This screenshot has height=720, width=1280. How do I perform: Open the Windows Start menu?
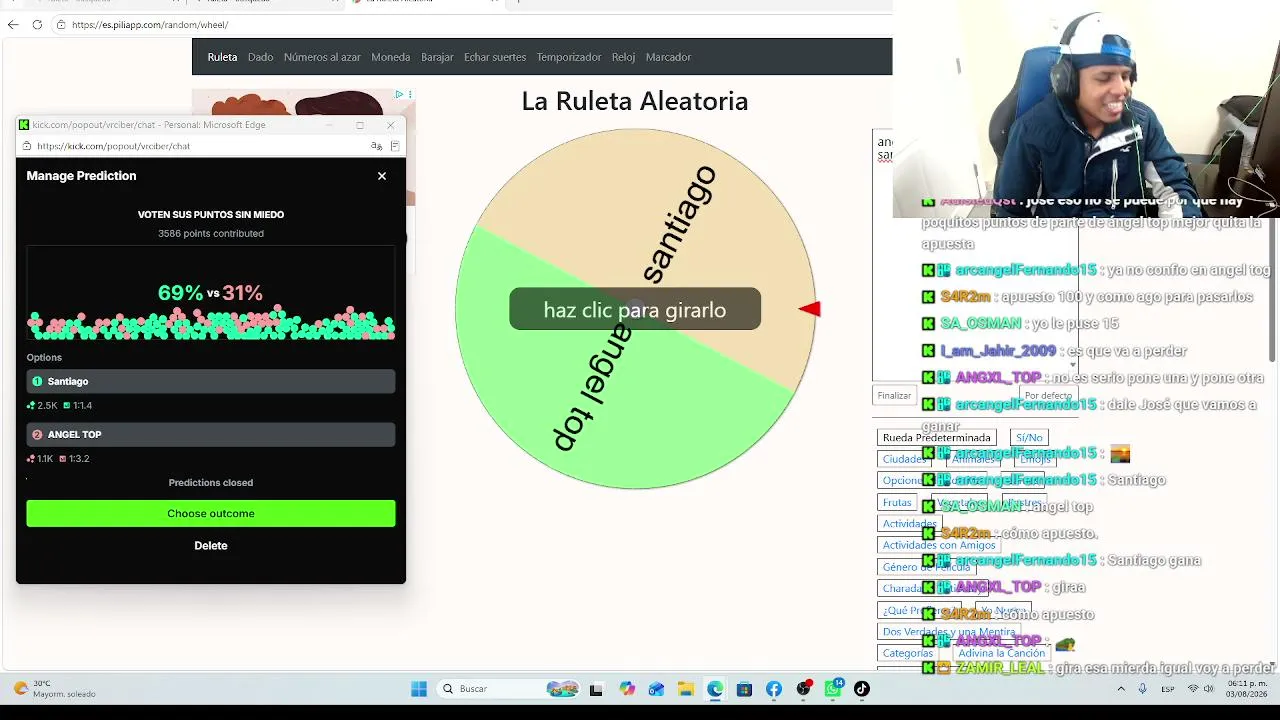pos(419,689)
